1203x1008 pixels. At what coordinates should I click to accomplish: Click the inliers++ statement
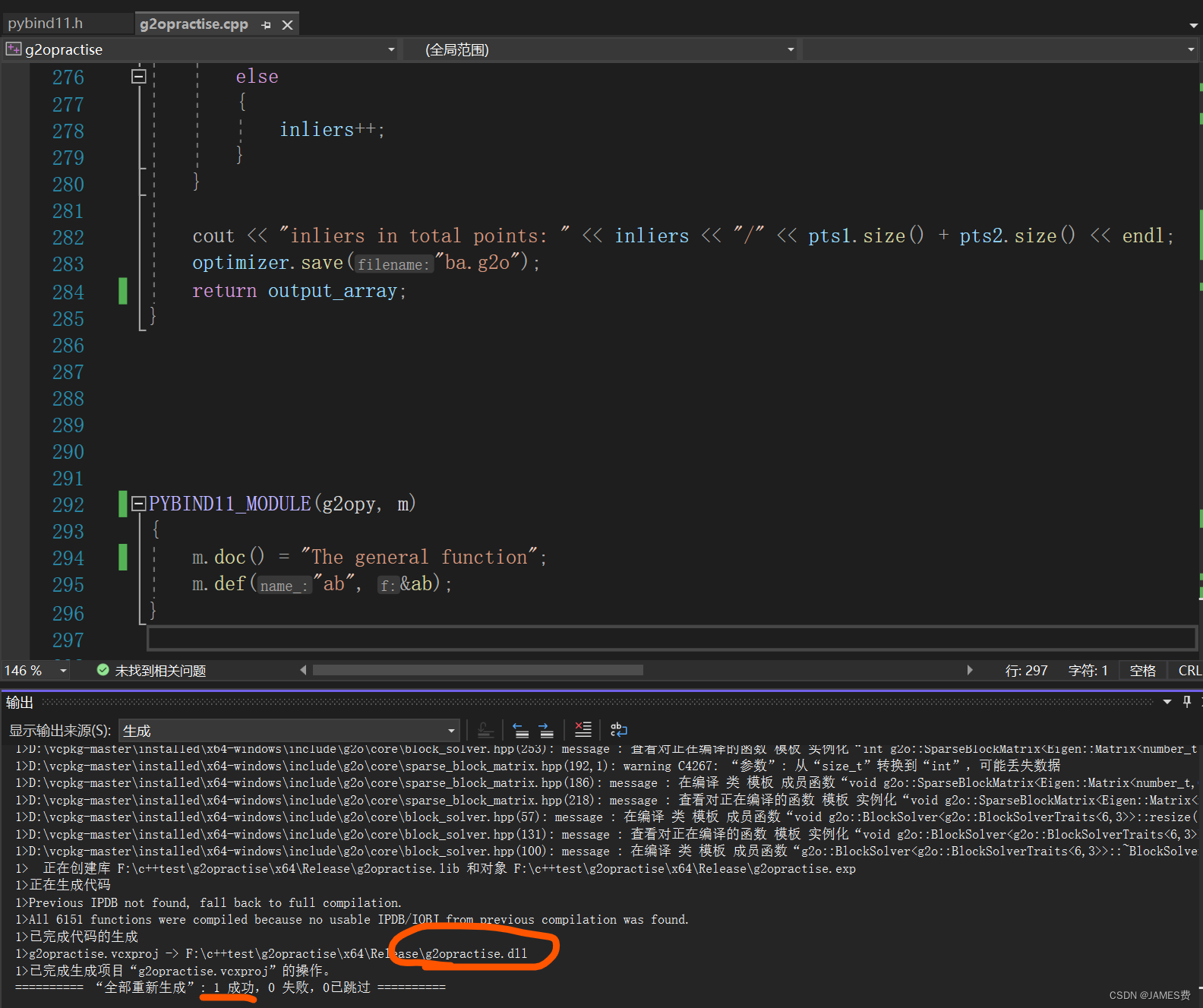[332, 130]
